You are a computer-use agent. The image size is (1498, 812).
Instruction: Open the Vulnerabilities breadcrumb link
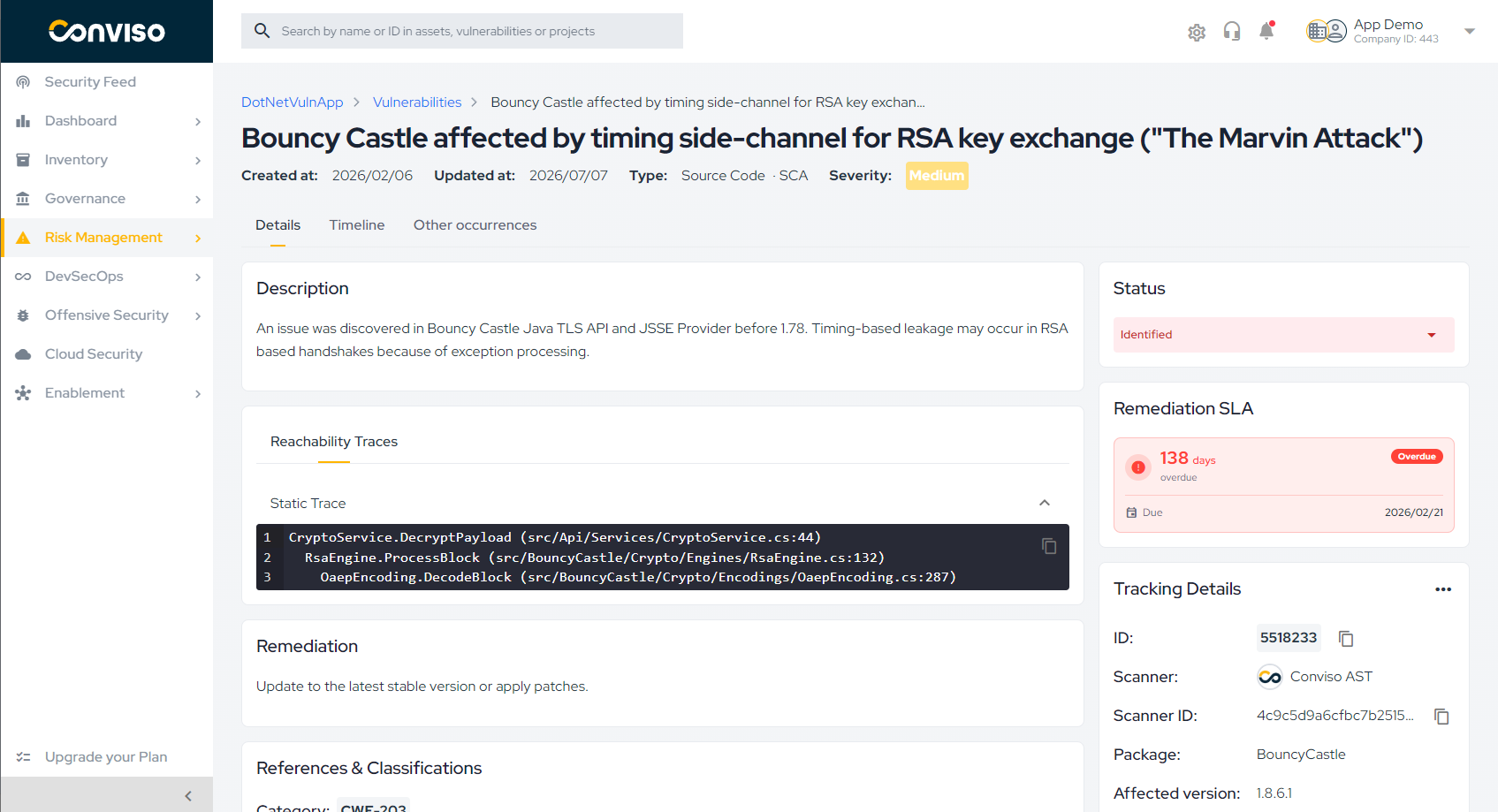coord(417,102)
